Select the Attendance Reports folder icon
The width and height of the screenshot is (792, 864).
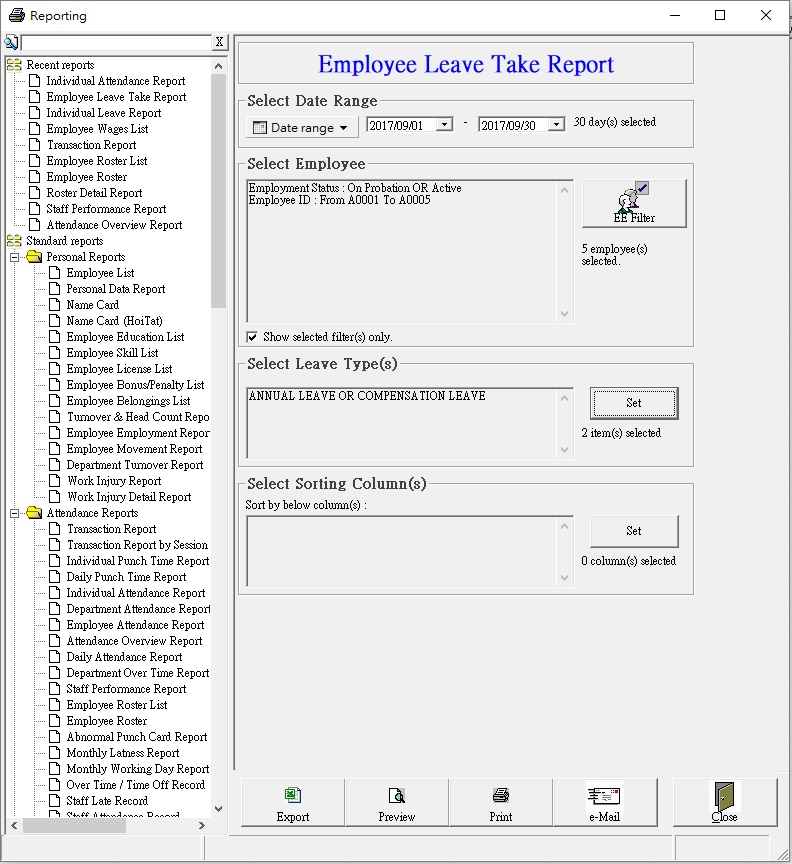[x=34, y=513]
